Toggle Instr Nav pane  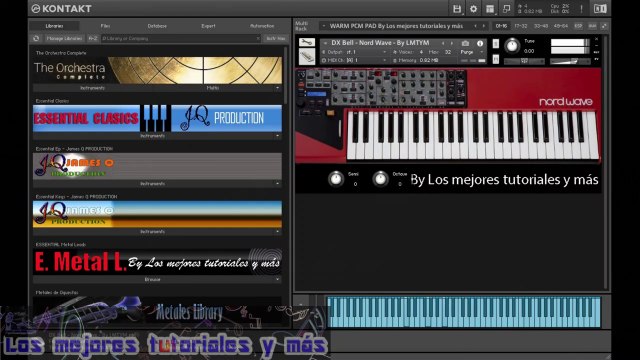pos(276,38)
